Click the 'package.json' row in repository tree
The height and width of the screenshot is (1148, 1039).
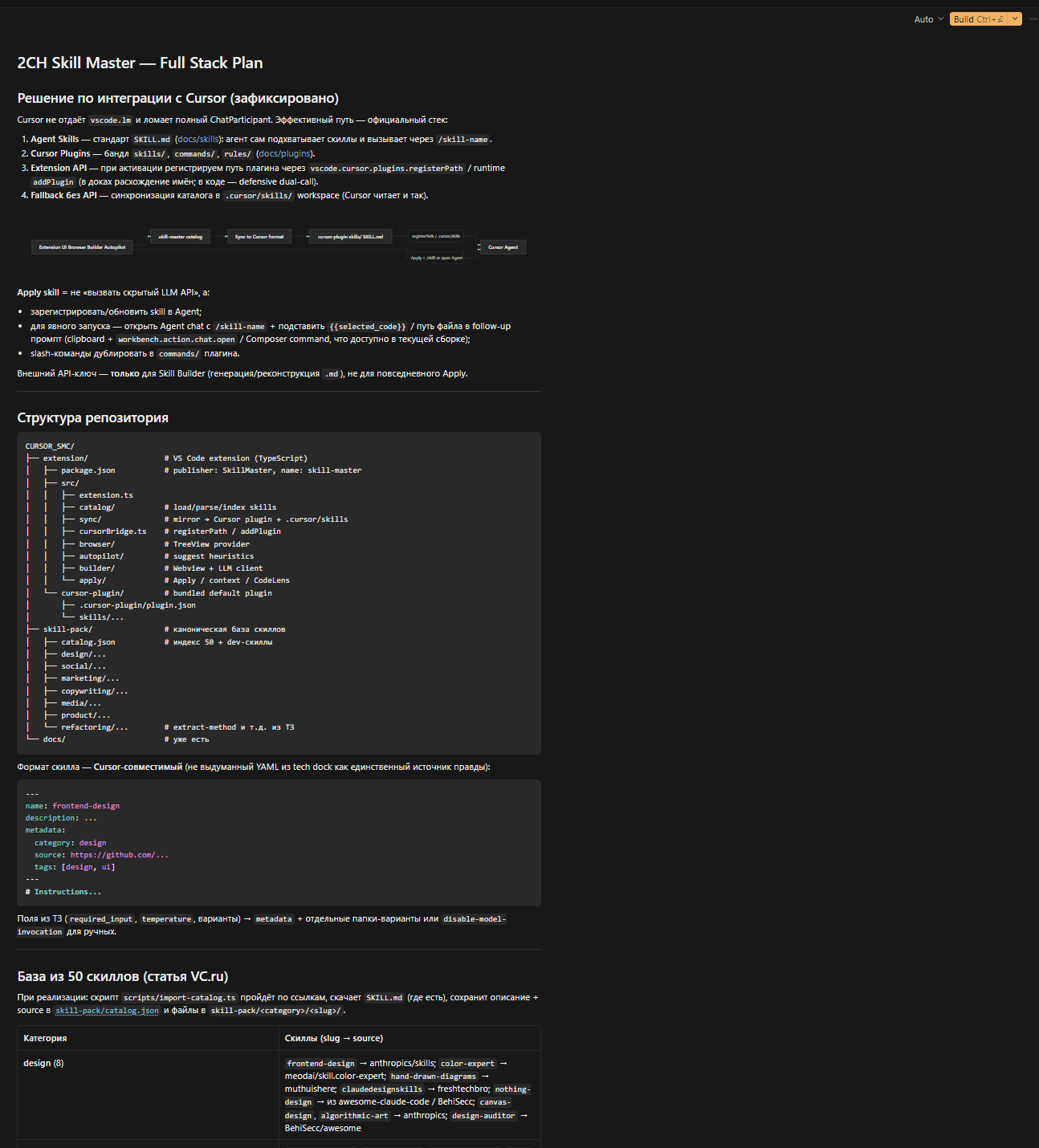pyautogui.click(x=88, y=470)
